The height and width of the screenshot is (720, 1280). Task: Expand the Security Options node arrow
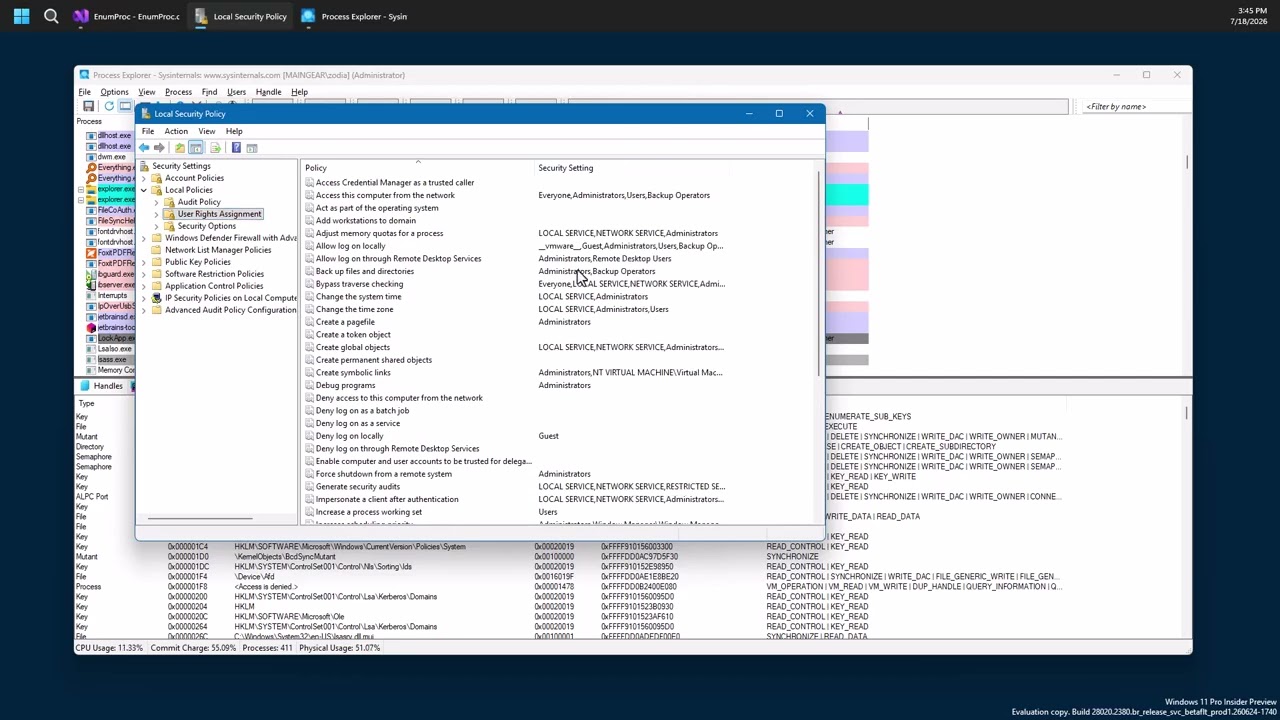point(156,226)
